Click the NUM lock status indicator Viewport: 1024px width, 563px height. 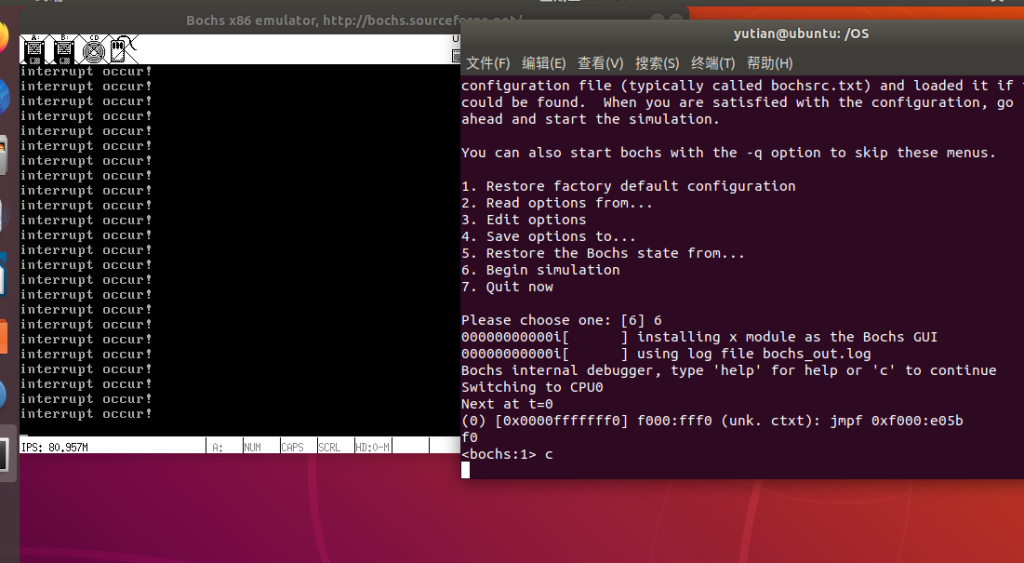257,447
